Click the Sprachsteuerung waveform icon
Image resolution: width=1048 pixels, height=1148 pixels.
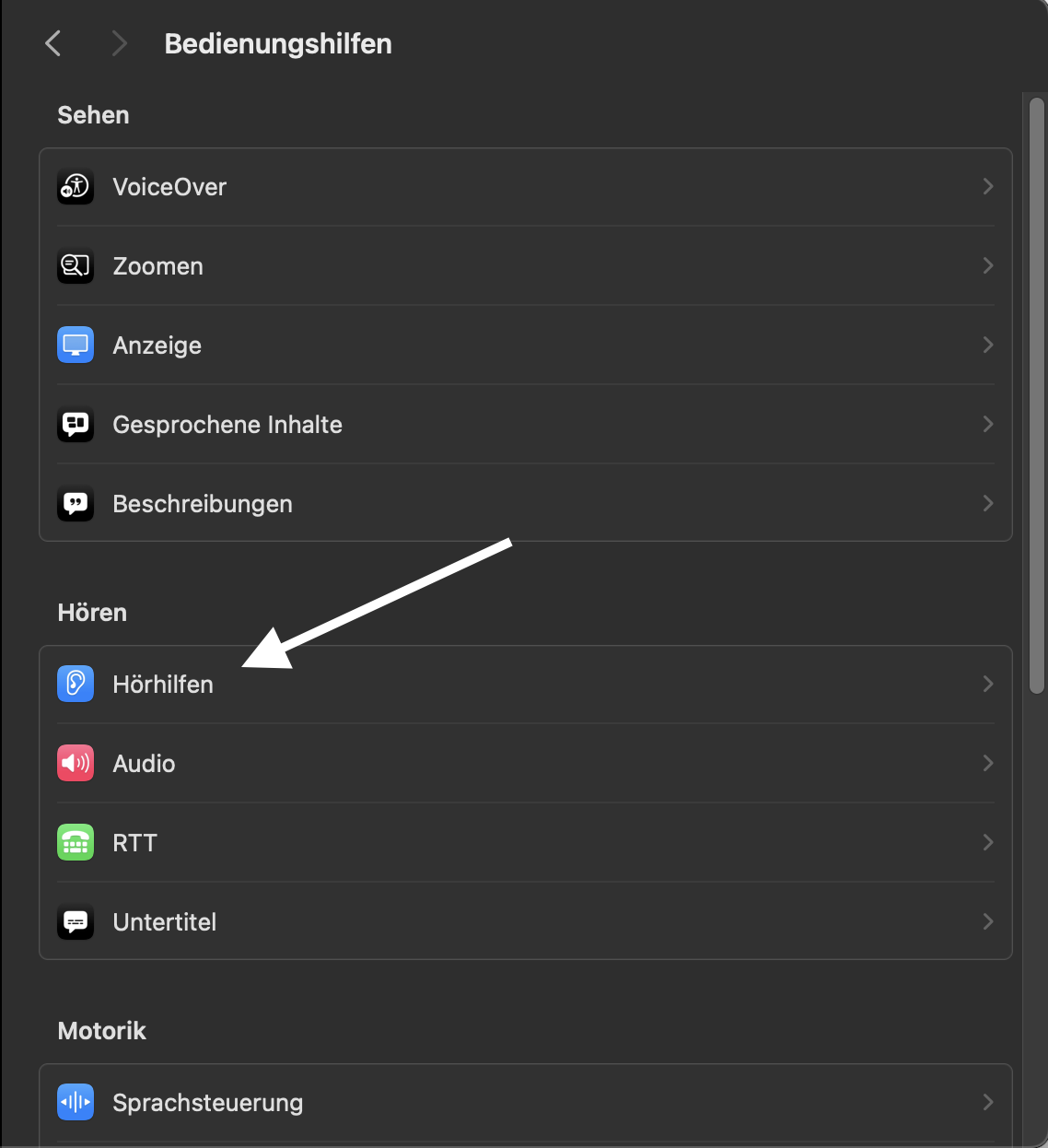76,1103
